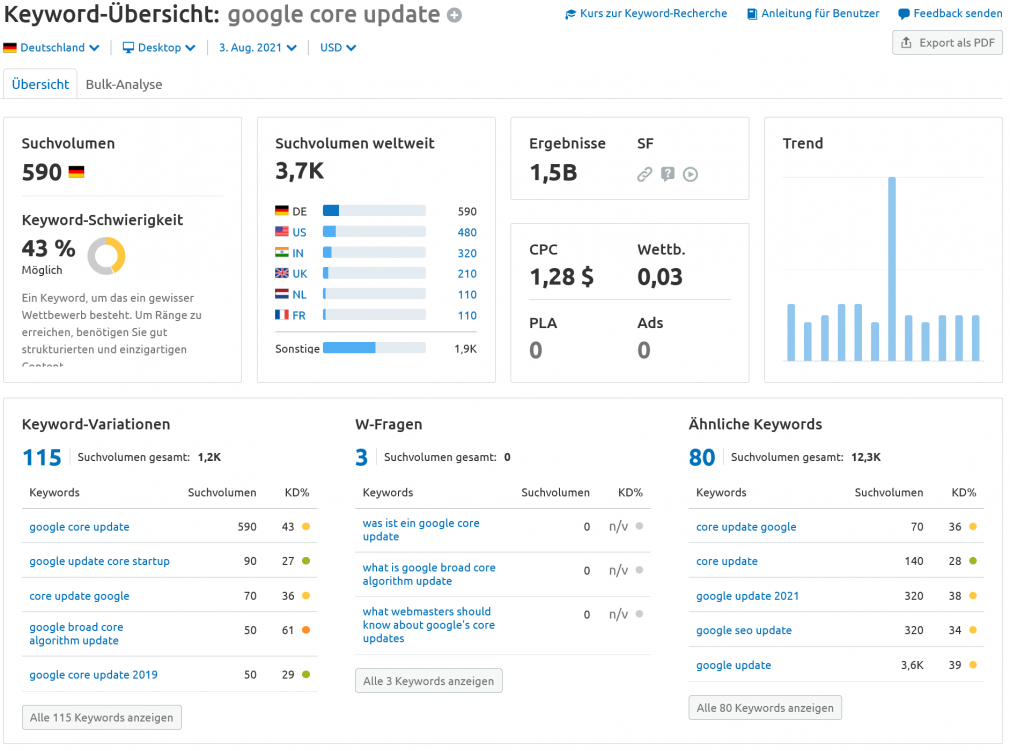Open keyword 'google core update 2019'
Screen dimensions: 1010x751
(x=93, y=675)
